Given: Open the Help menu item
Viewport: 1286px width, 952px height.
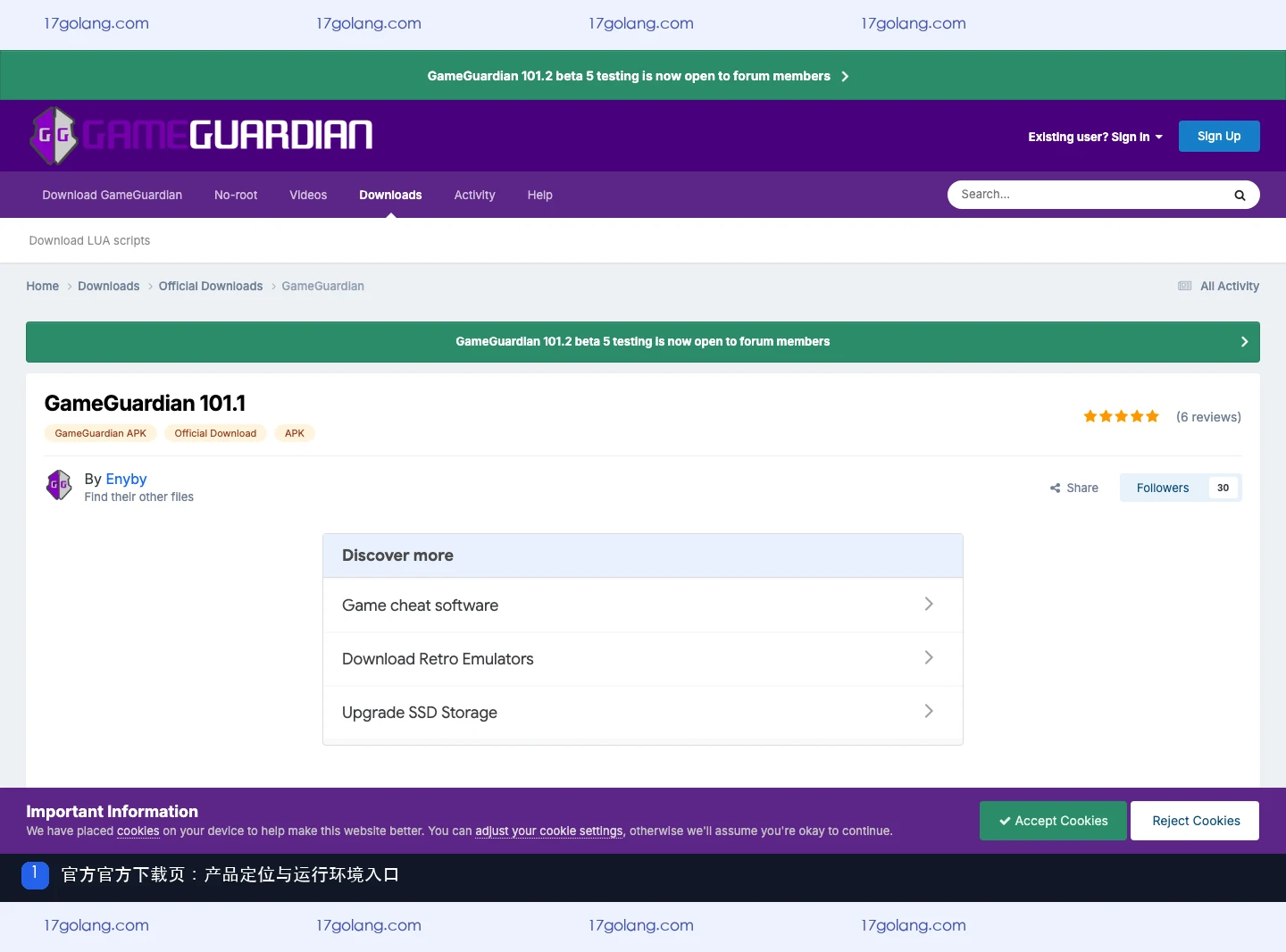Looking at the screenshot, I should pyautogui.click(x=540, y=195).
